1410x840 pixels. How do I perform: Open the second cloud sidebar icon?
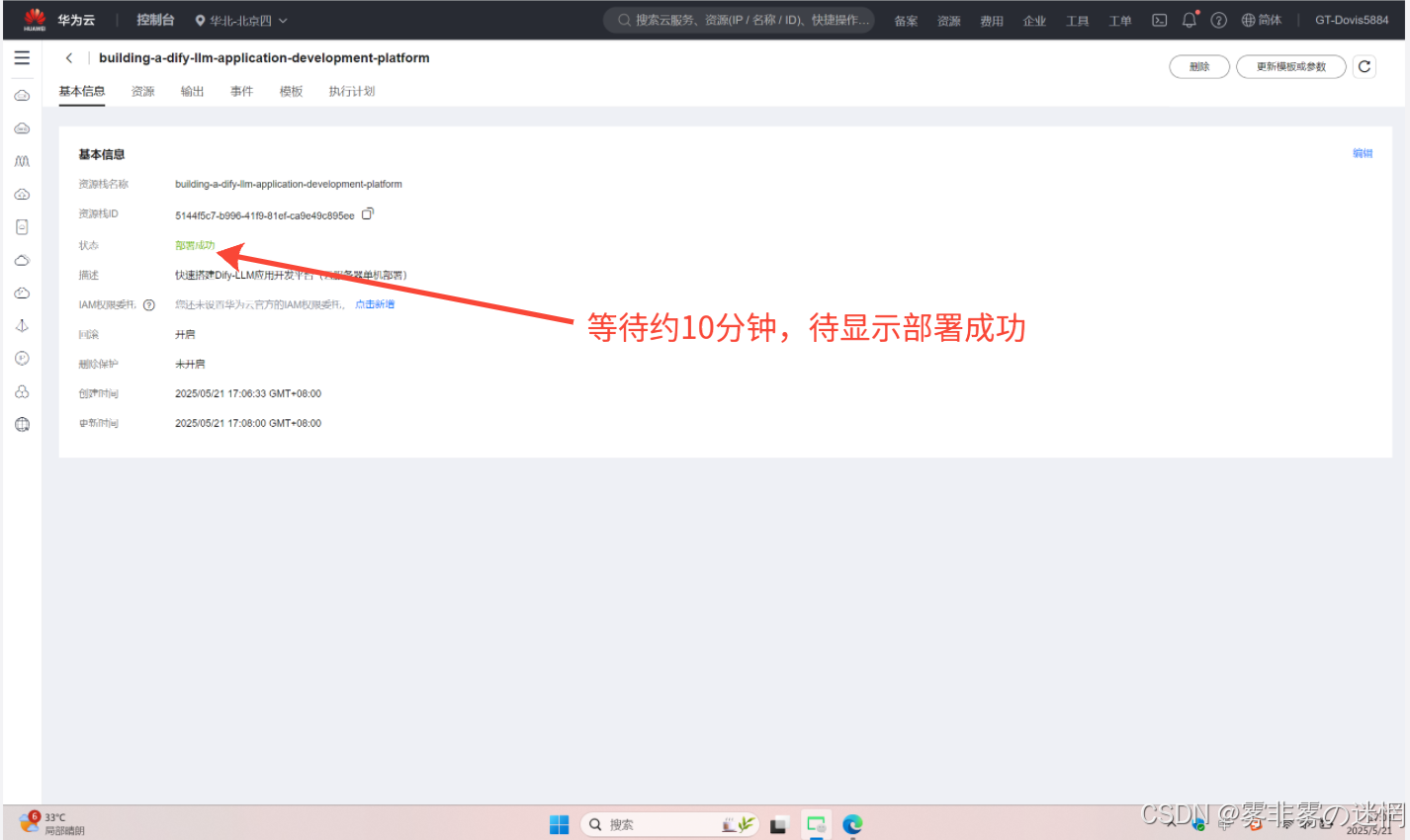pyautogui.click(x=22, y=128)
